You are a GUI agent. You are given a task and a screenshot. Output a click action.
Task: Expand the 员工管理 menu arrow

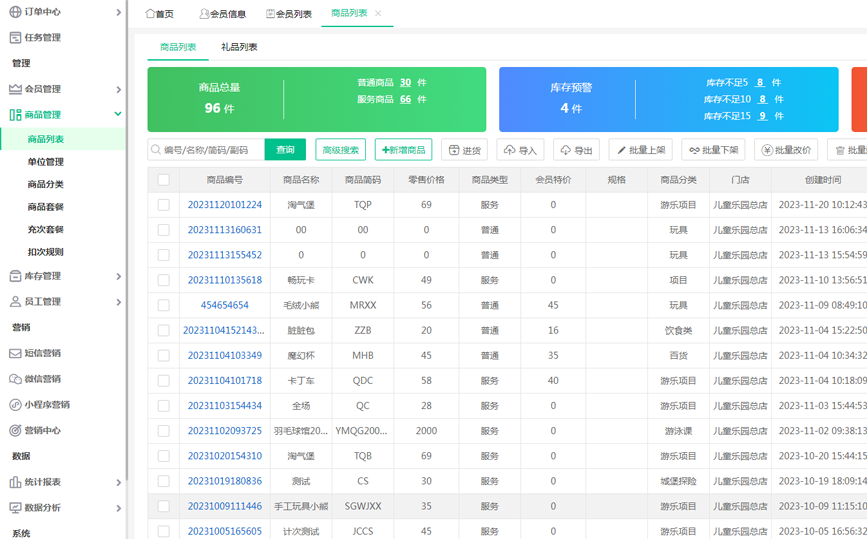click(118, 302)
